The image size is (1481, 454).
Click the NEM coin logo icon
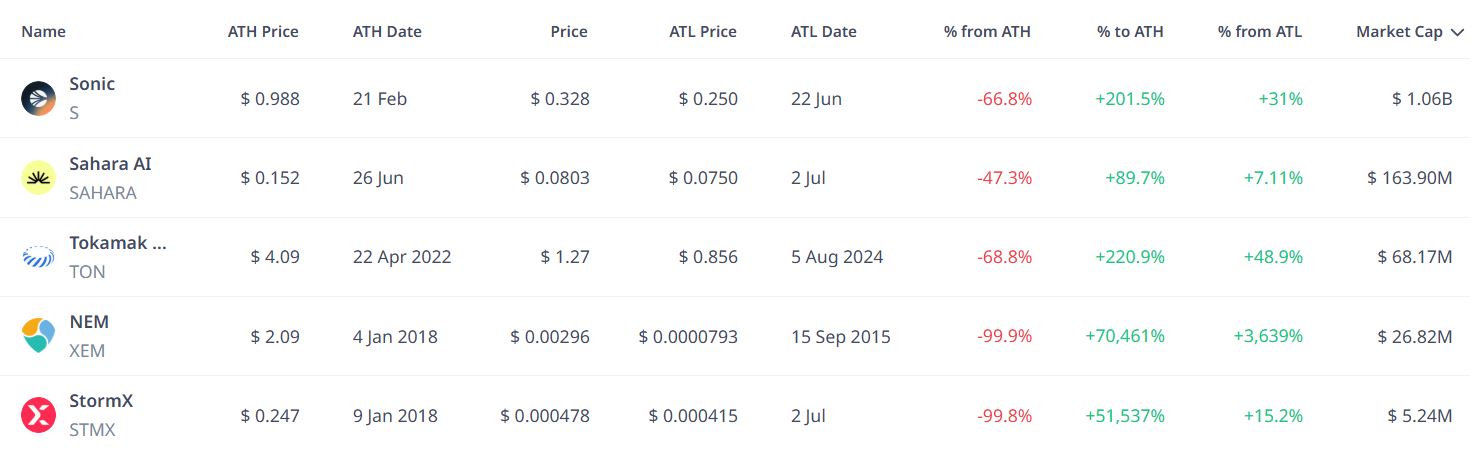pos(38,336)
